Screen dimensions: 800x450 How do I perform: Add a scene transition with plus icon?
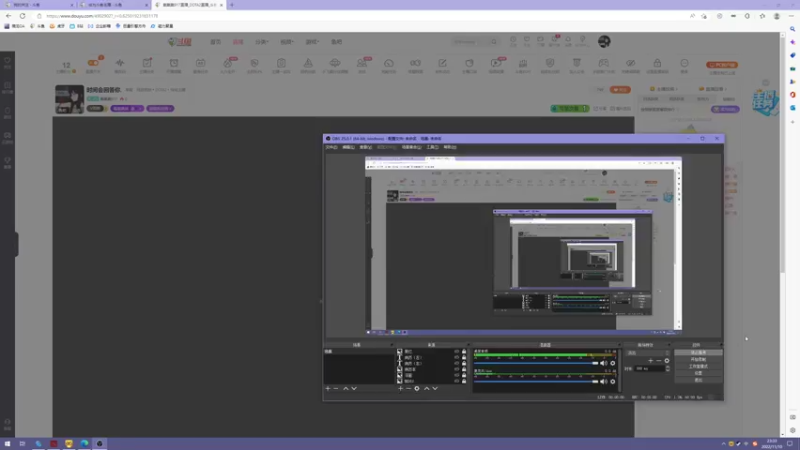pos(651,361)
